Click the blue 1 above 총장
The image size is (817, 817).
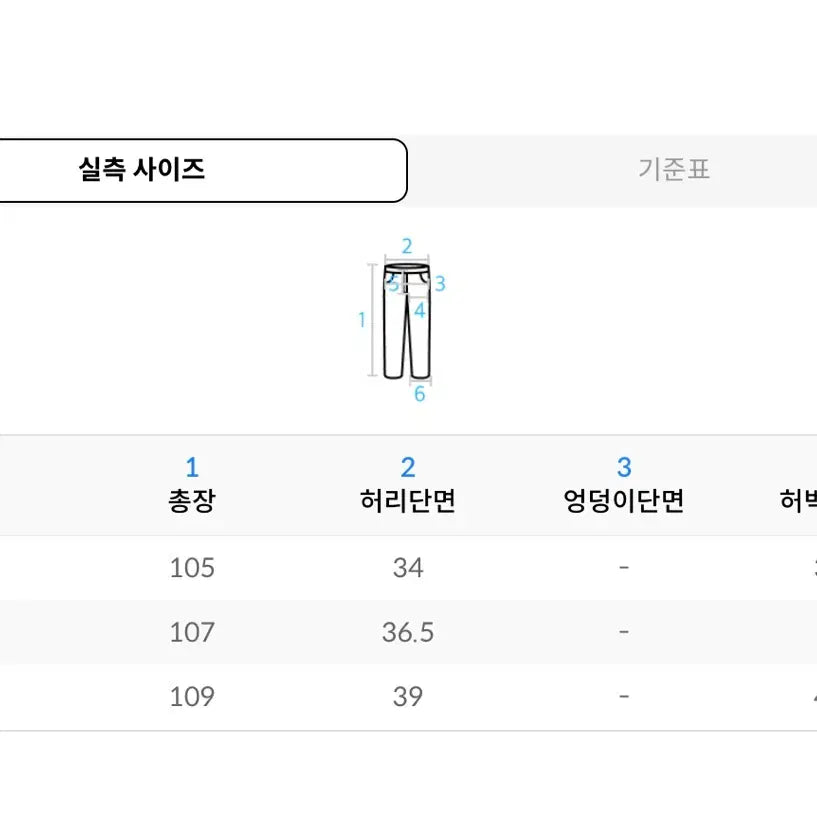192,467
